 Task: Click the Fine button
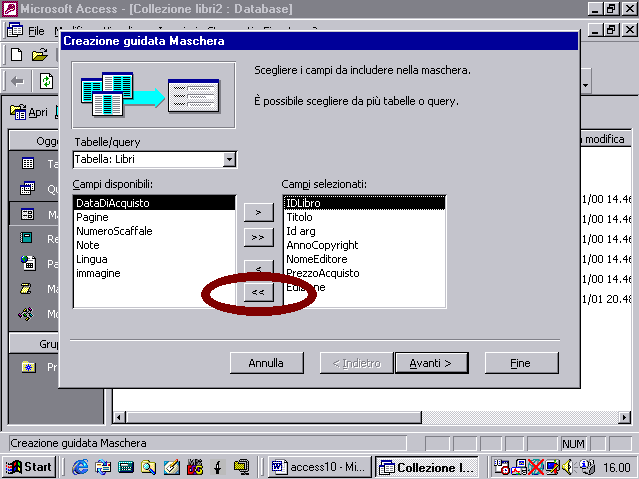[521, 363]
